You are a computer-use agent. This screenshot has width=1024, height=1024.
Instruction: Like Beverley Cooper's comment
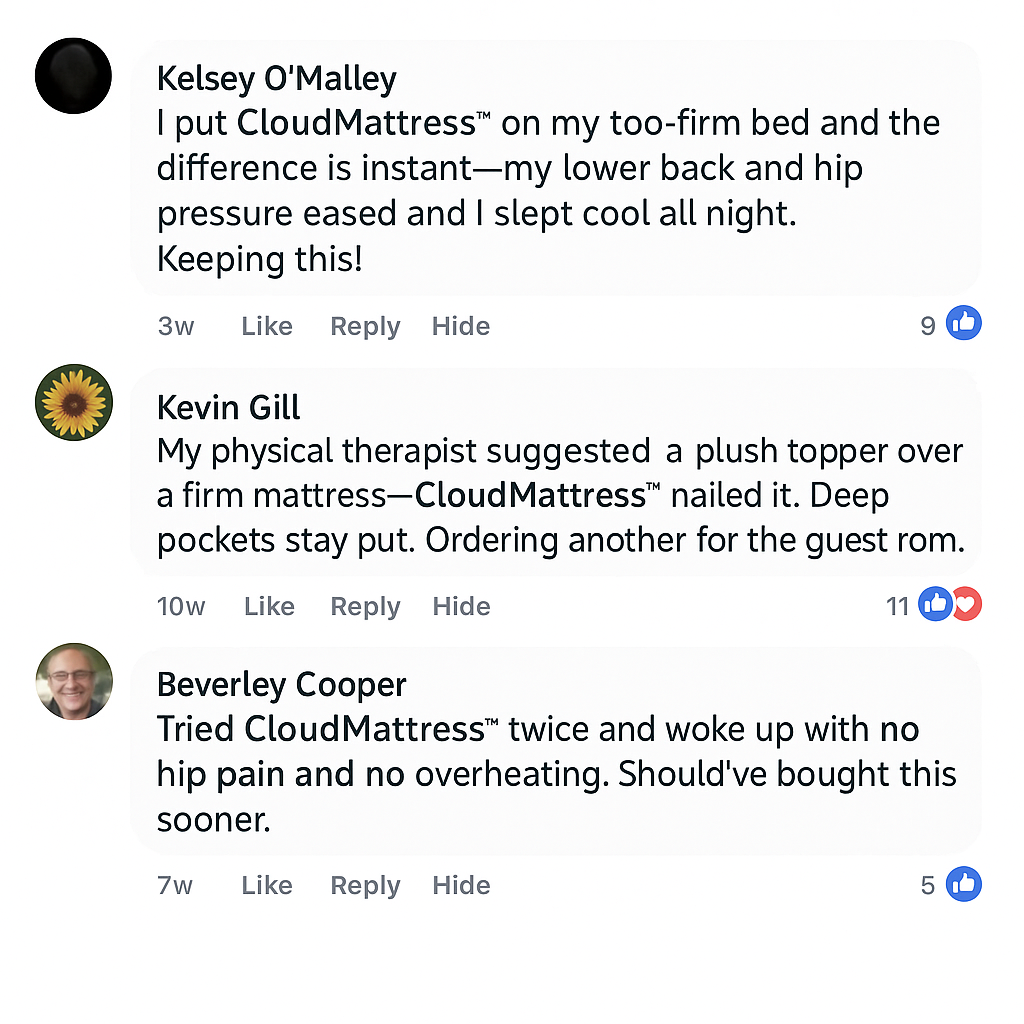[267, 885]
